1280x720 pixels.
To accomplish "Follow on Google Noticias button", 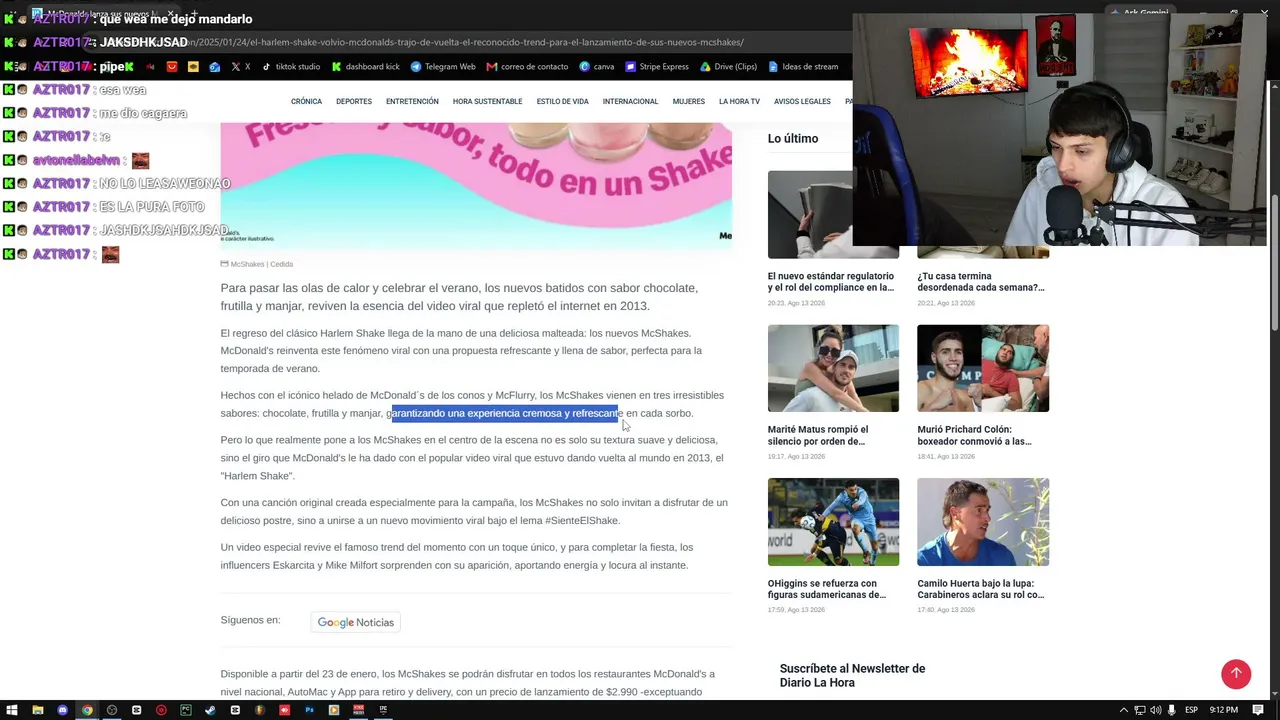I will [355, 622].
